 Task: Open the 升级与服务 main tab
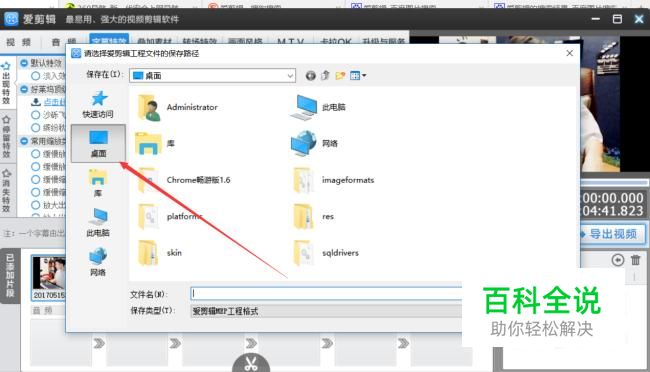point(383,42)
